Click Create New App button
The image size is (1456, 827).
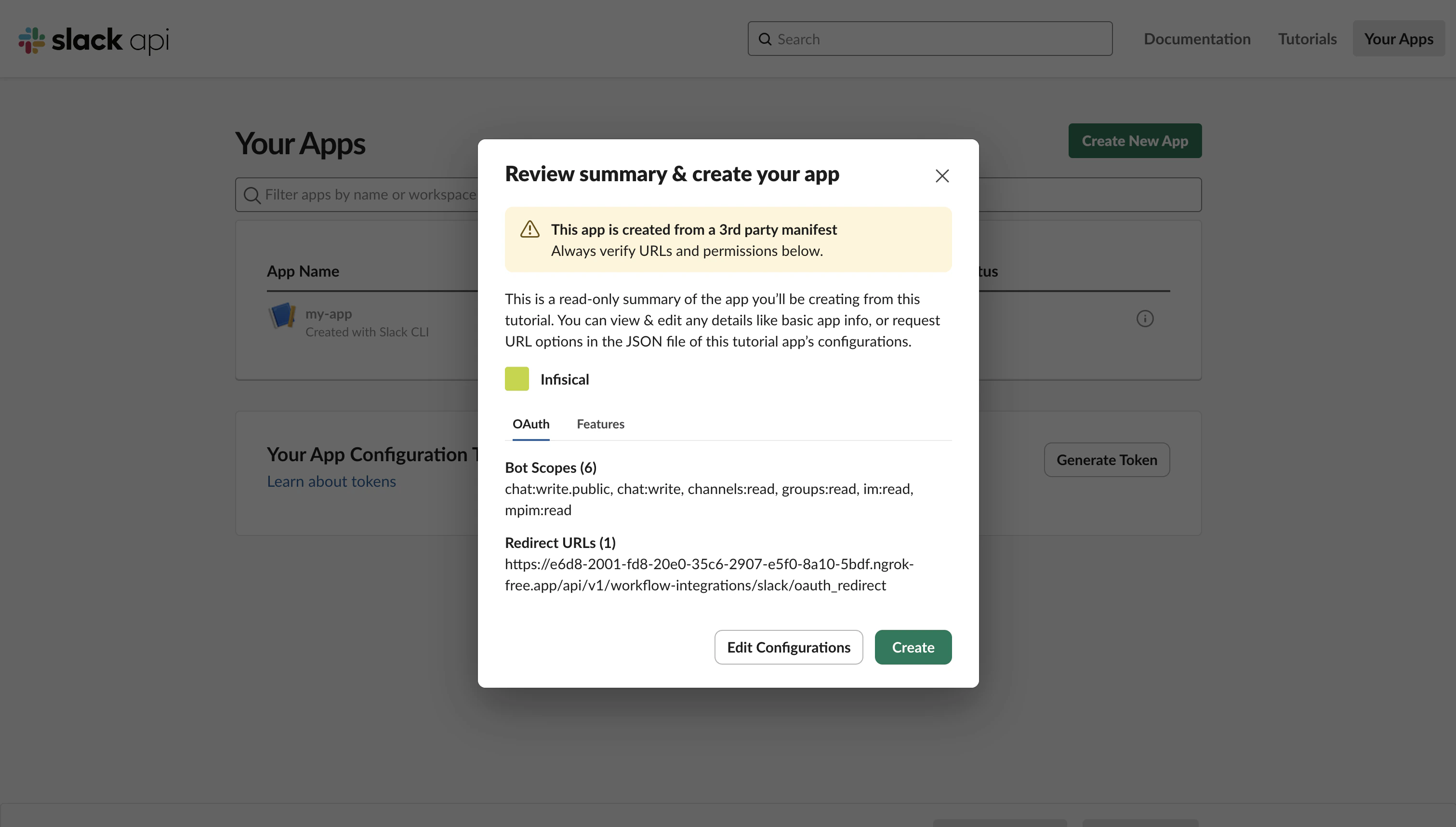[x=1134, y=141]
